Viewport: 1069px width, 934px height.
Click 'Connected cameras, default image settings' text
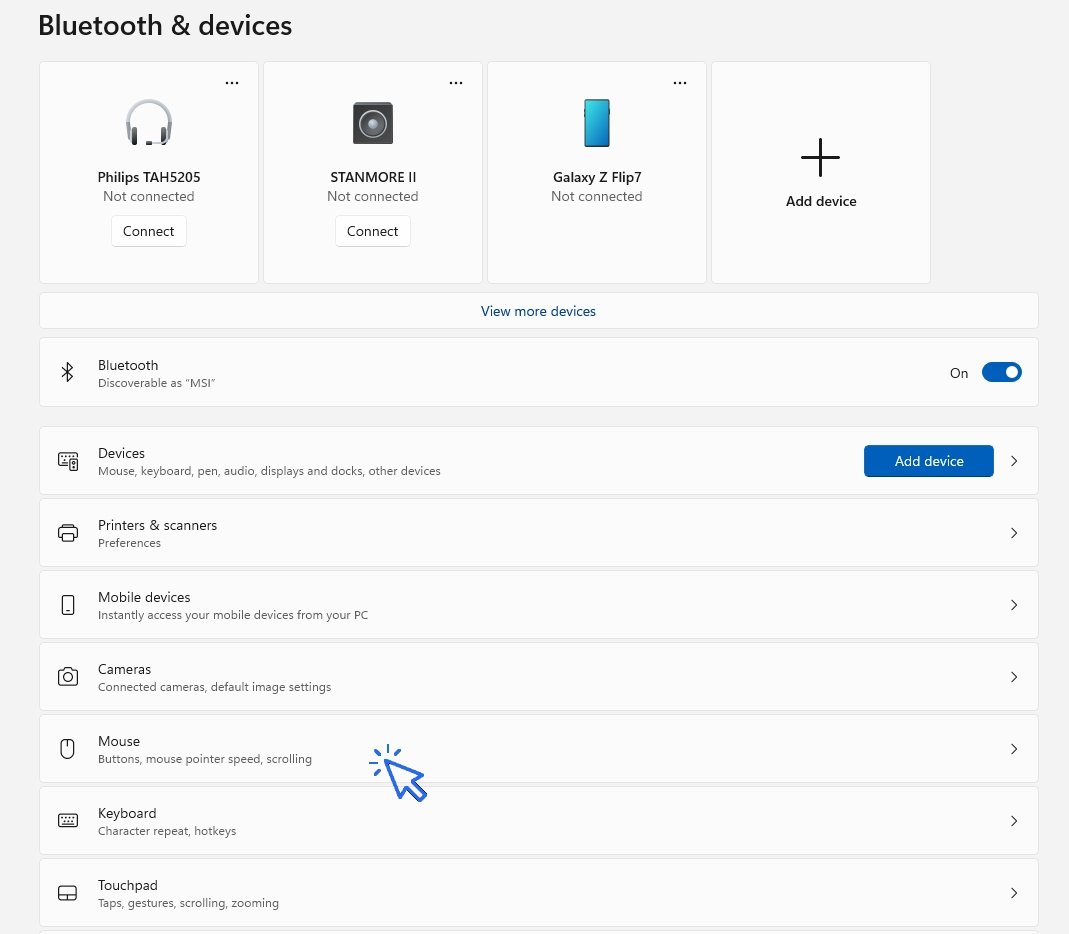point(214,687)
